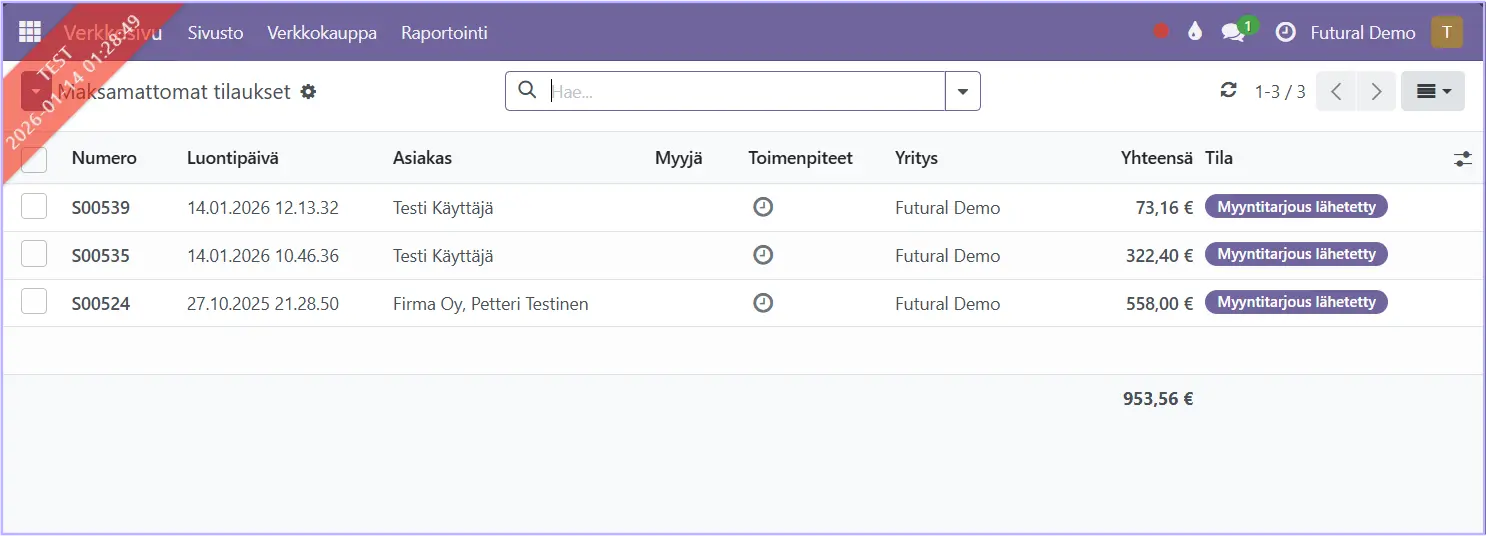Click activity clock icon for order S00539
Image resolution: width=1486 pixels, height=536 pixels.
click(763, 207)
